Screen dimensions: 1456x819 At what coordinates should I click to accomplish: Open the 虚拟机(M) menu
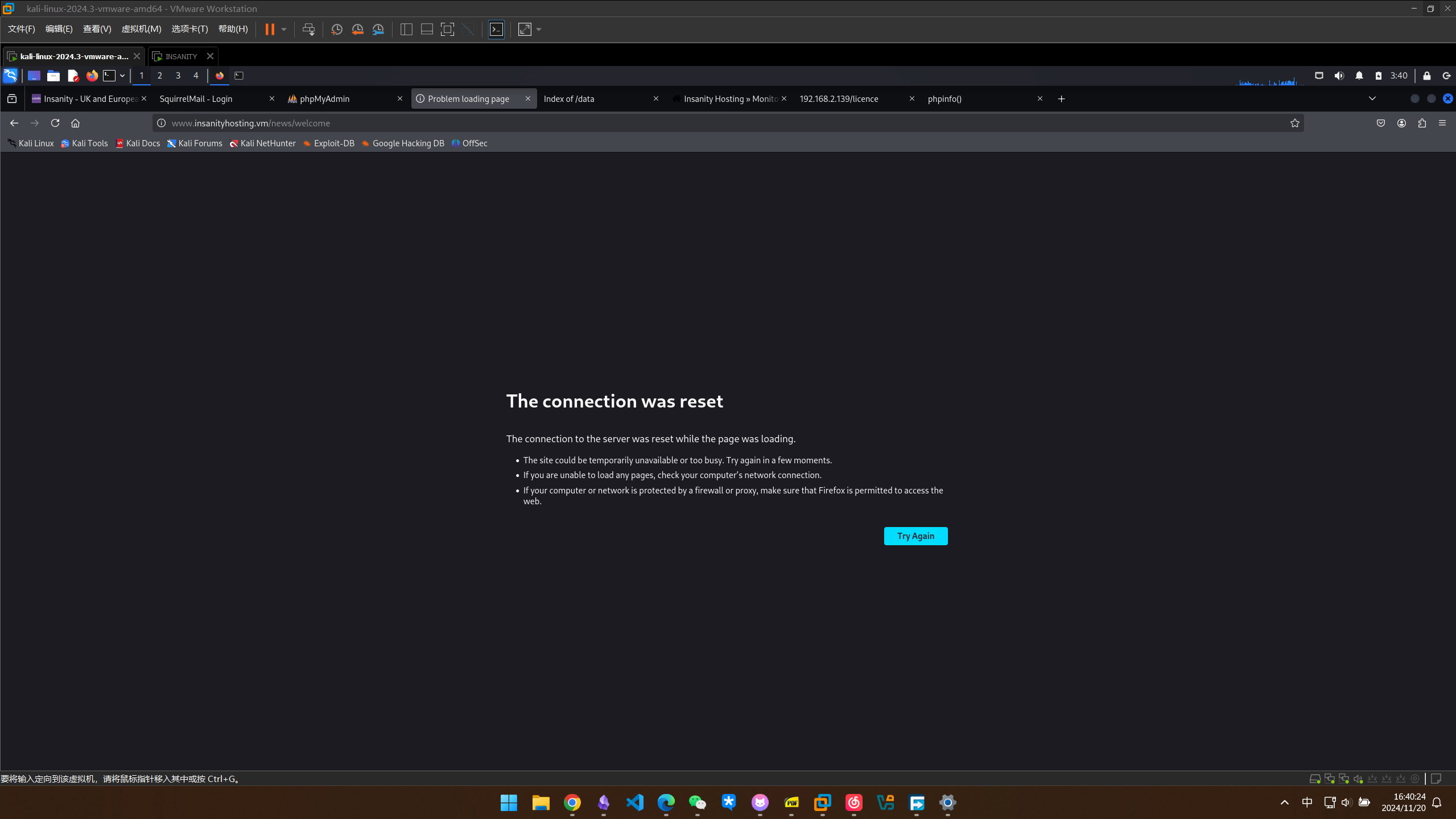point(141,29)
